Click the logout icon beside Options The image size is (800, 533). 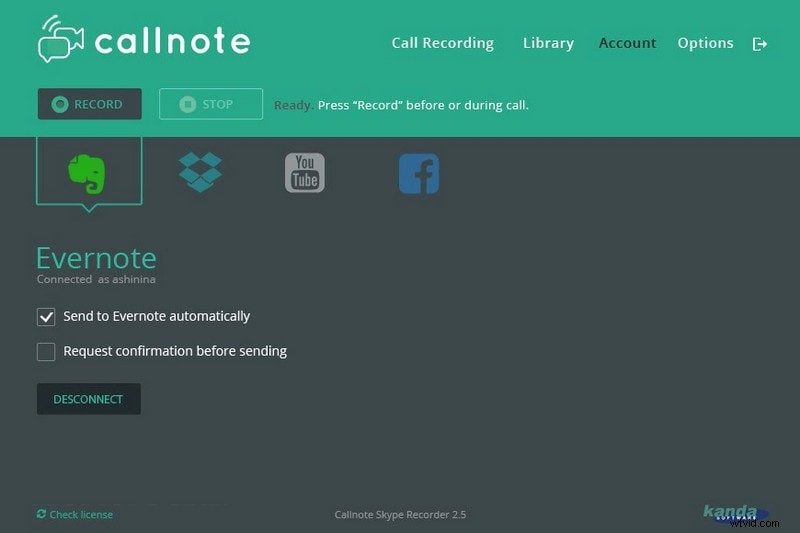760,44
